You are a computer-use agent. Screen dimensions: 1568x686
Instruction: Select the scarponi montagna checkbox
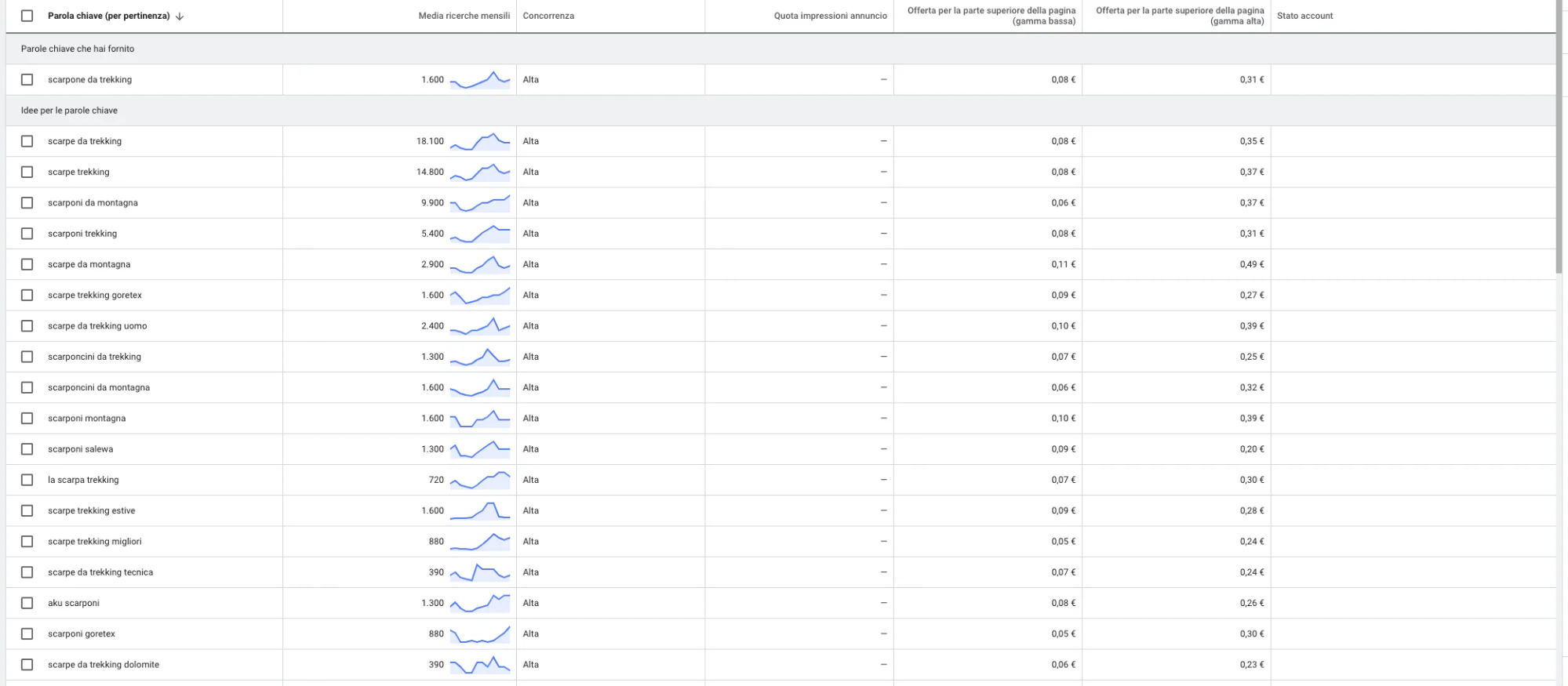27,418
